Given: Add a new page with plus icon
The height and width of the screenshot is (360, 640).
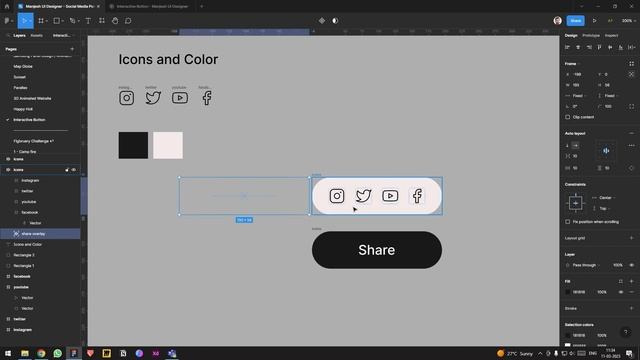Looking at the screenshot, I should click(x=72, y=49).
